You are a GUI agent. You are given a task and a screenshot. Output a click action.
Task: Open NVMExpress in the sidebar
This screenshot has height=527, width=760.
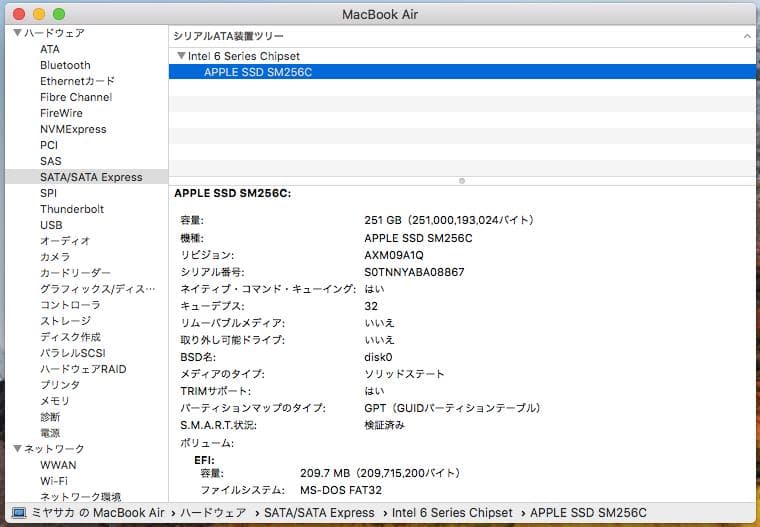pyautogui.click(x=73, y=129)
